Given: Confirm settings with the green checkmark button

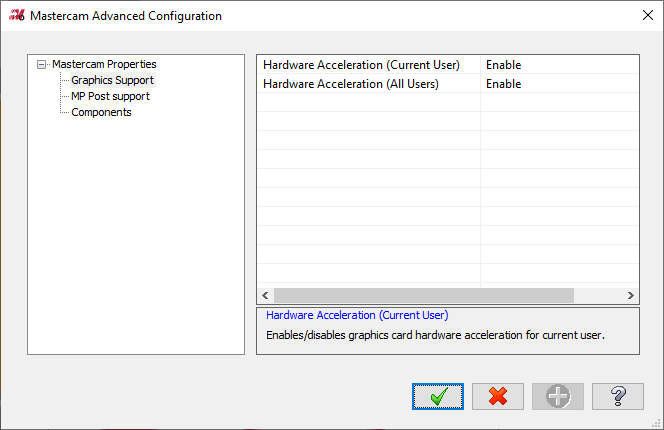Looking at the screenshot, I should [x=438, y=397].
